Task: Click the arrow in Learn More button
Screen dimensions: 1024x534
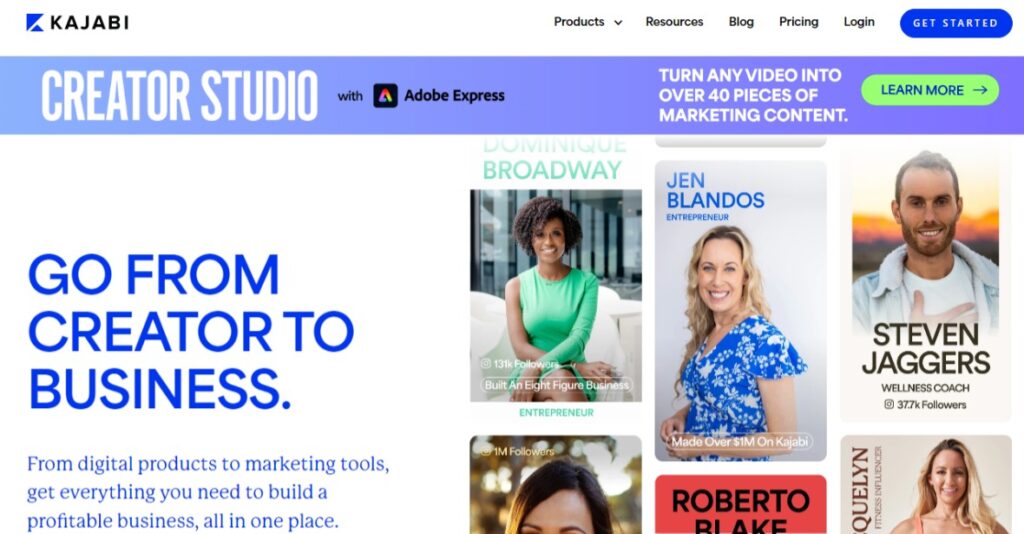Action: pyautogui.click(x=980, y=90)
